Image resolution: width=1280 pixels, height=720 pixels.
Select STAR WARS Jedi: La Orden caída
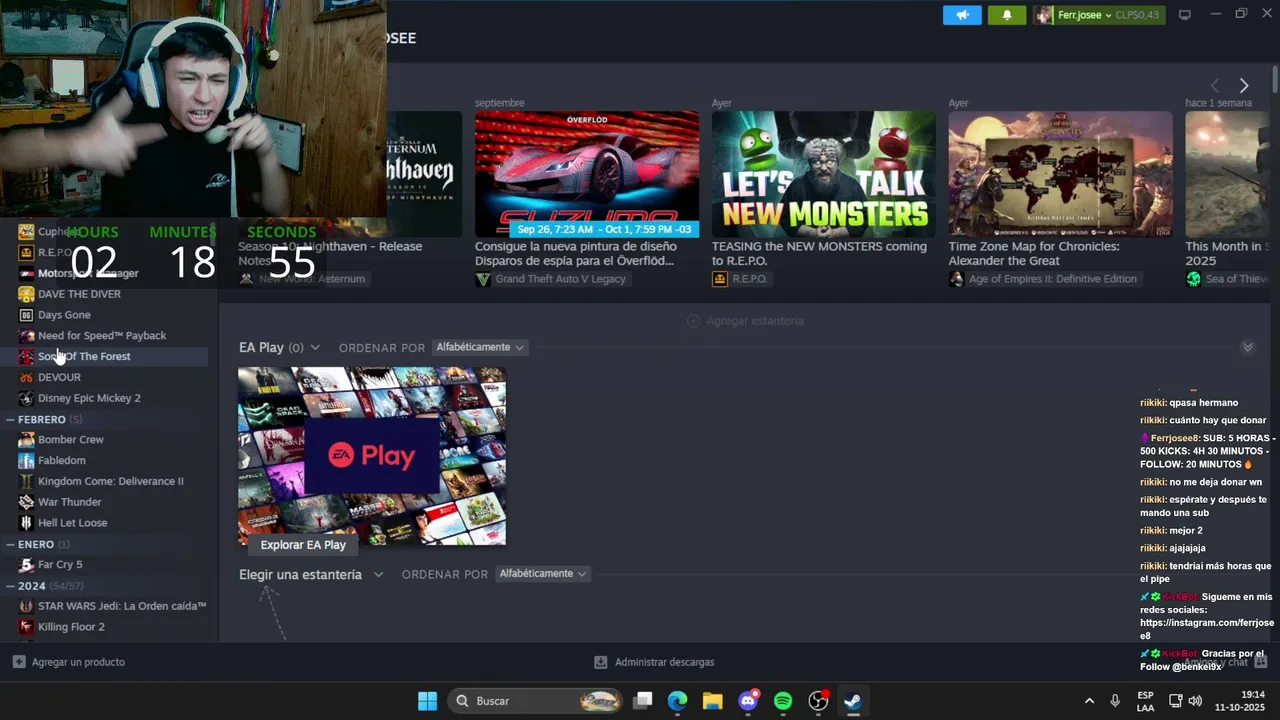point(122,606)
